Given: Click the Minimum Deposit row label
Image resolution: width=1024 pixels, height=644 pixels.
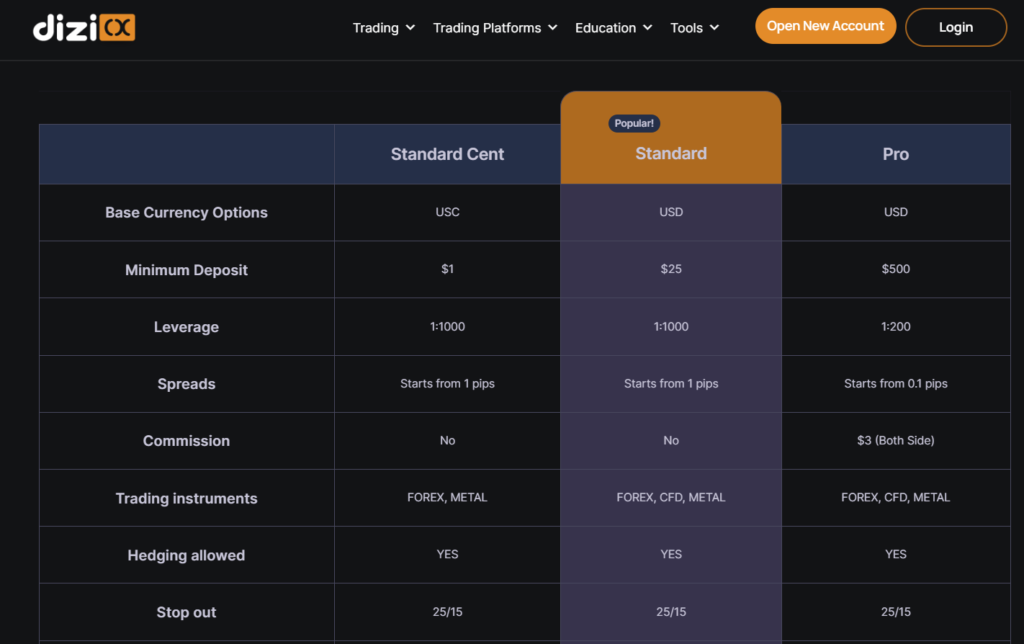Looking at the screenshot, I should (186, 270).
